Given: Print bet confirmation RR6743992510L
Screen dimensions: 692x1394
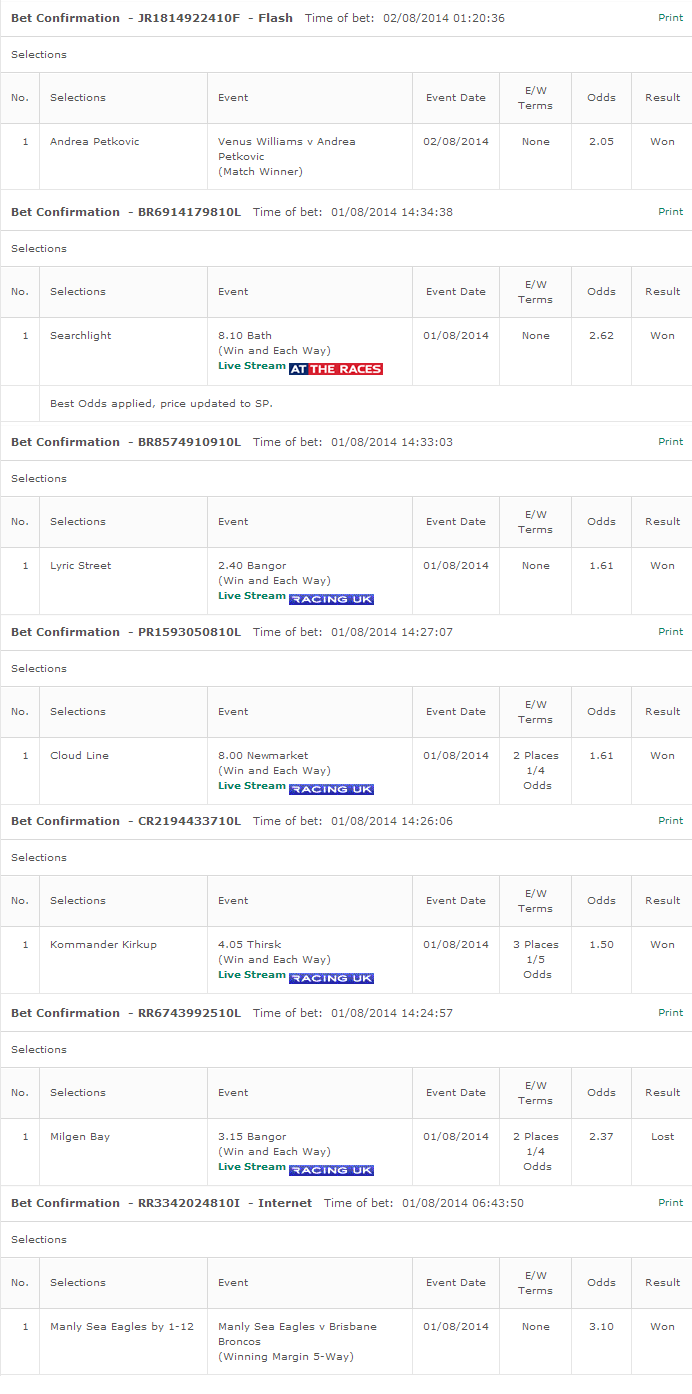Looking at the screenshot, I should tap(671, 1013).
